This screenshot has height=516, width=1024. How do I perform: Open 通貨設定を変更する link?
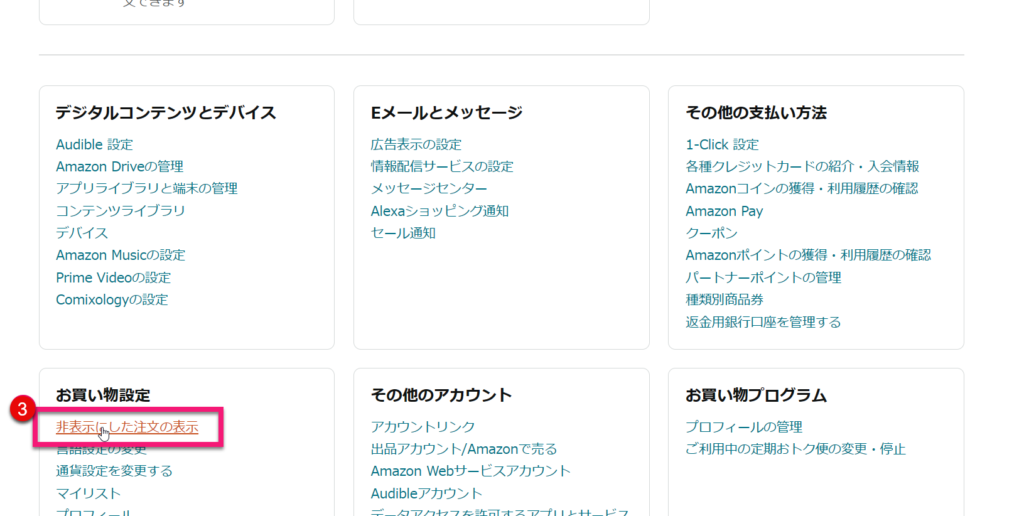click(114, 471)
